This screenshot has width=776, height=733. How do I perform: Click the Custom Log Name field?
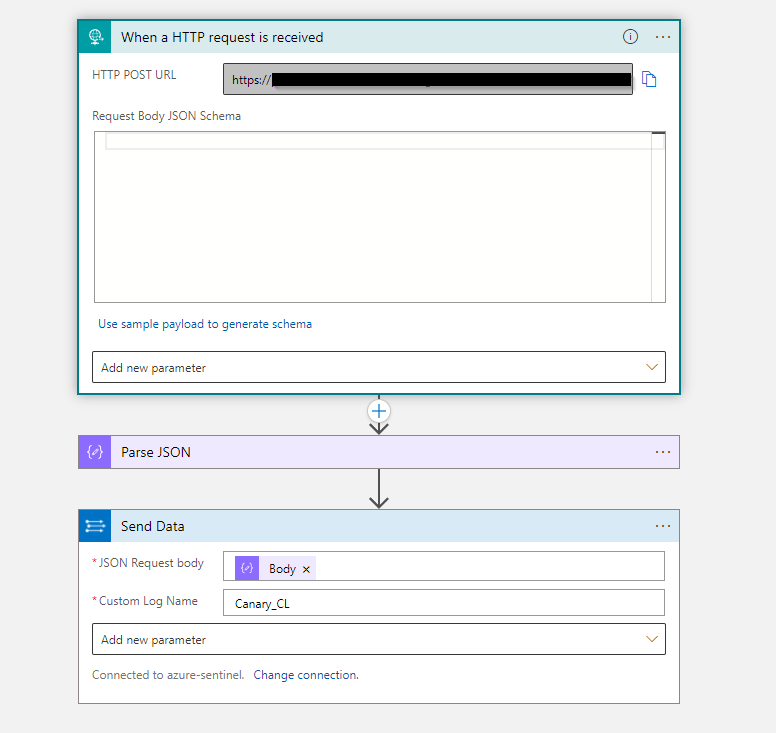[x=443, y=603]
